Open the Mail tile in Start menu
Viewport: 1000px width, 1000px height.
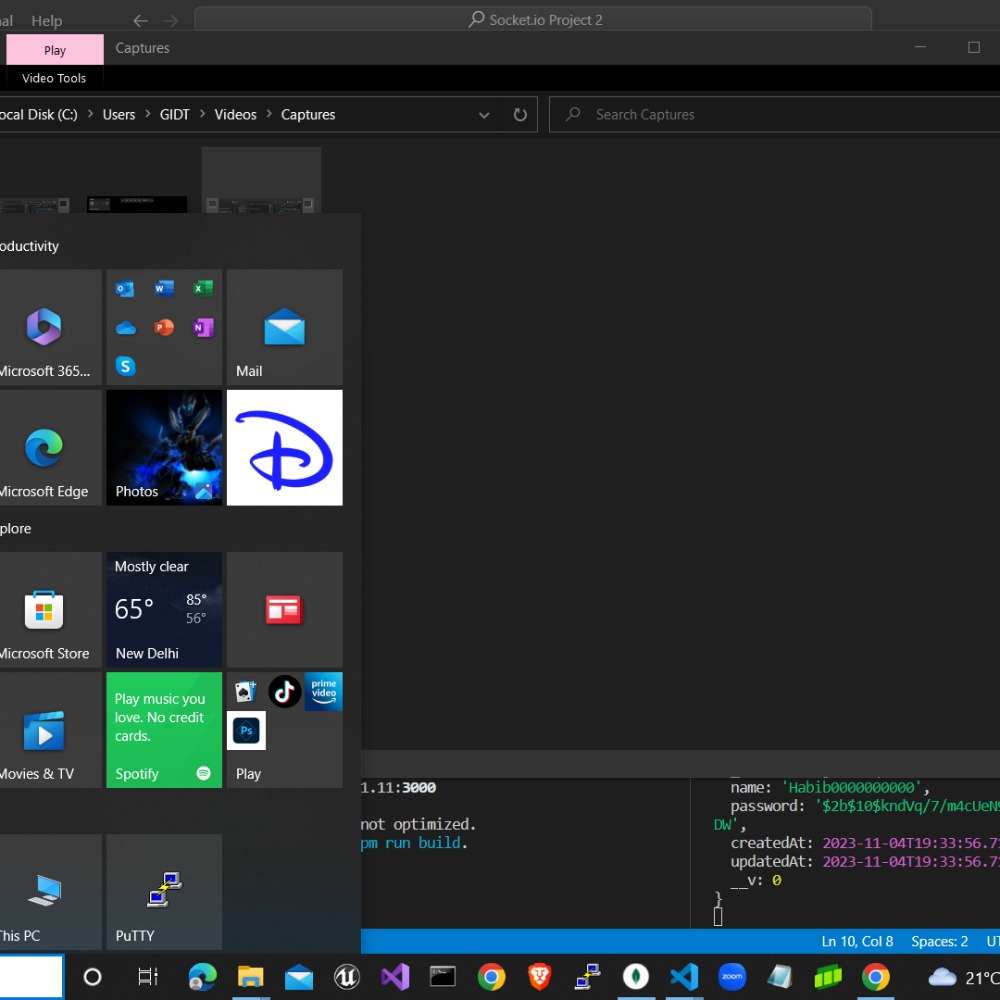pos(284,327)
